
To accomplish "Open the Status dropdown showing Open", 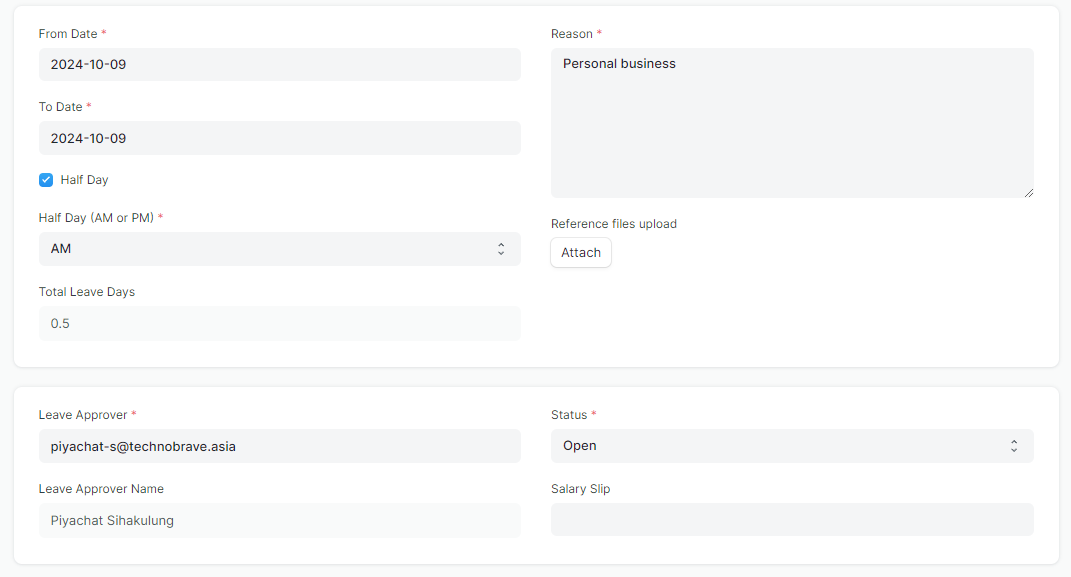I will click(792, 446).
